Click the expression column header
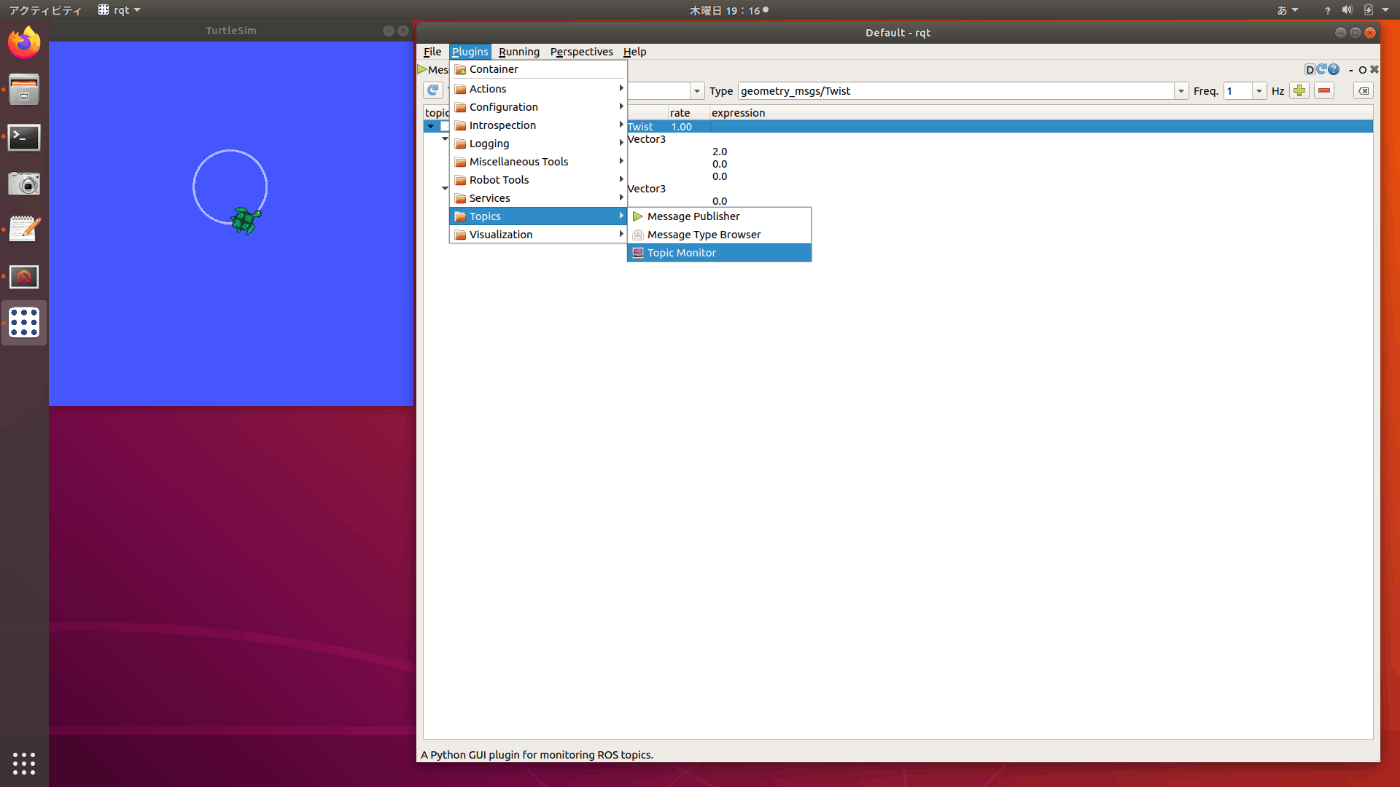This screenshot has height=787, width=1400. (x=738, y=113)
